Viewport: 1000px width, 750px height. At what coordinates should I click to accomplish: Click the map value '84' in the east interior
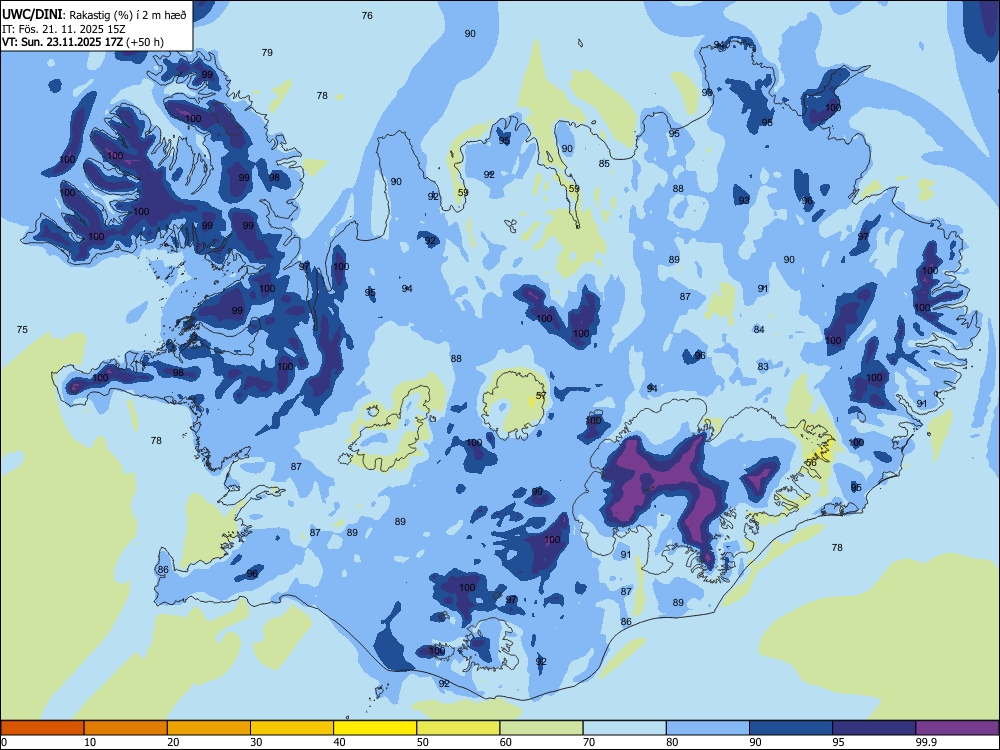(759, 329)
